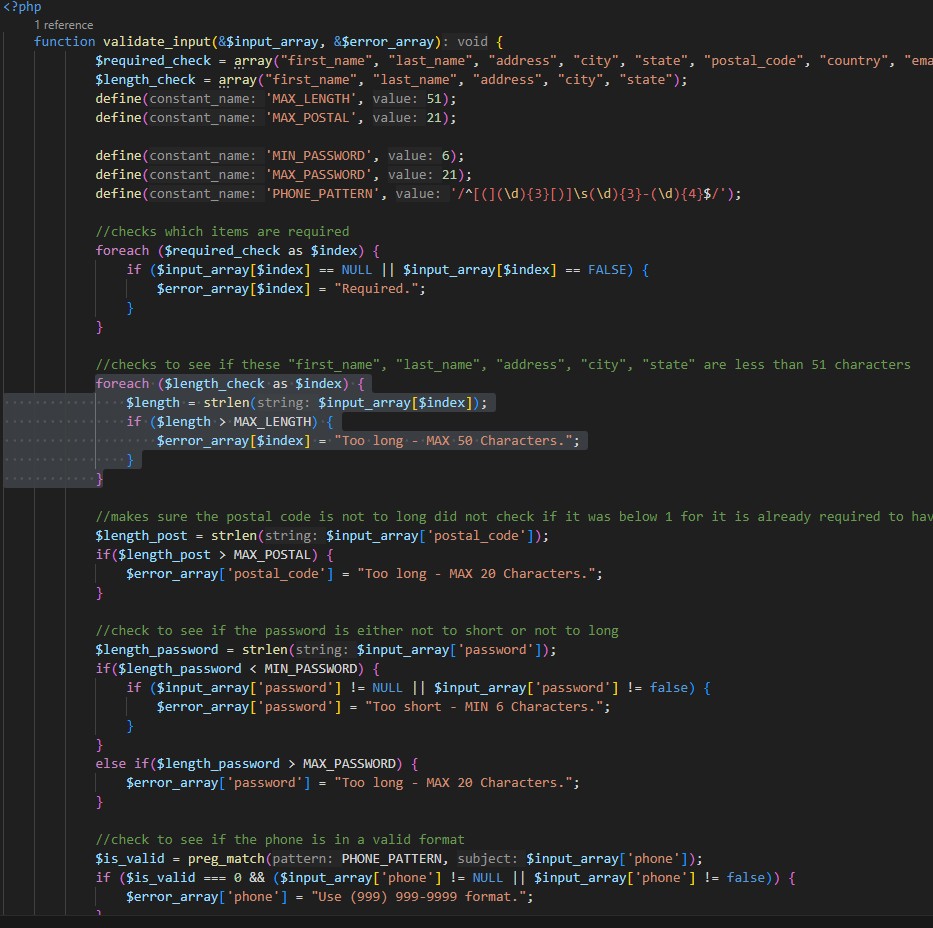Click the uppercase FALSE keyword

click(607, 269)
